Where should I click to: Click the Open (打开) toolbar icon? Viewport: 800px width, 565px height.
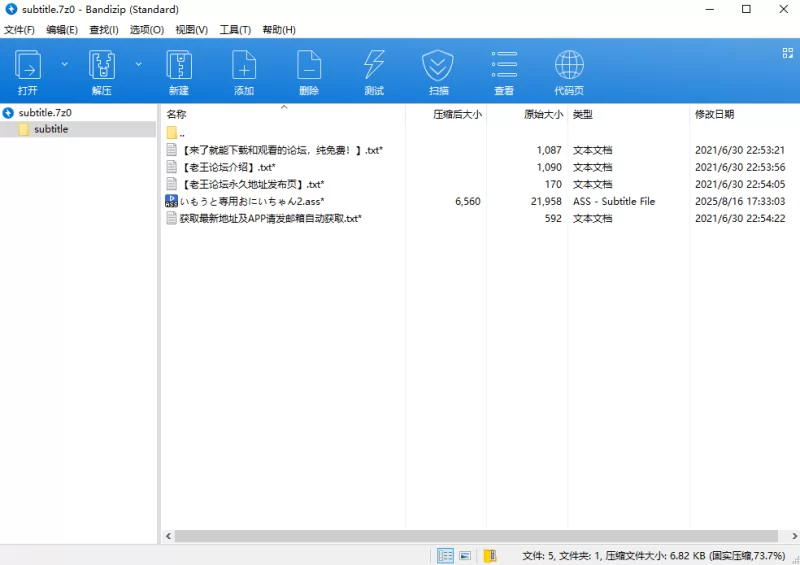[x=28, y=65]
